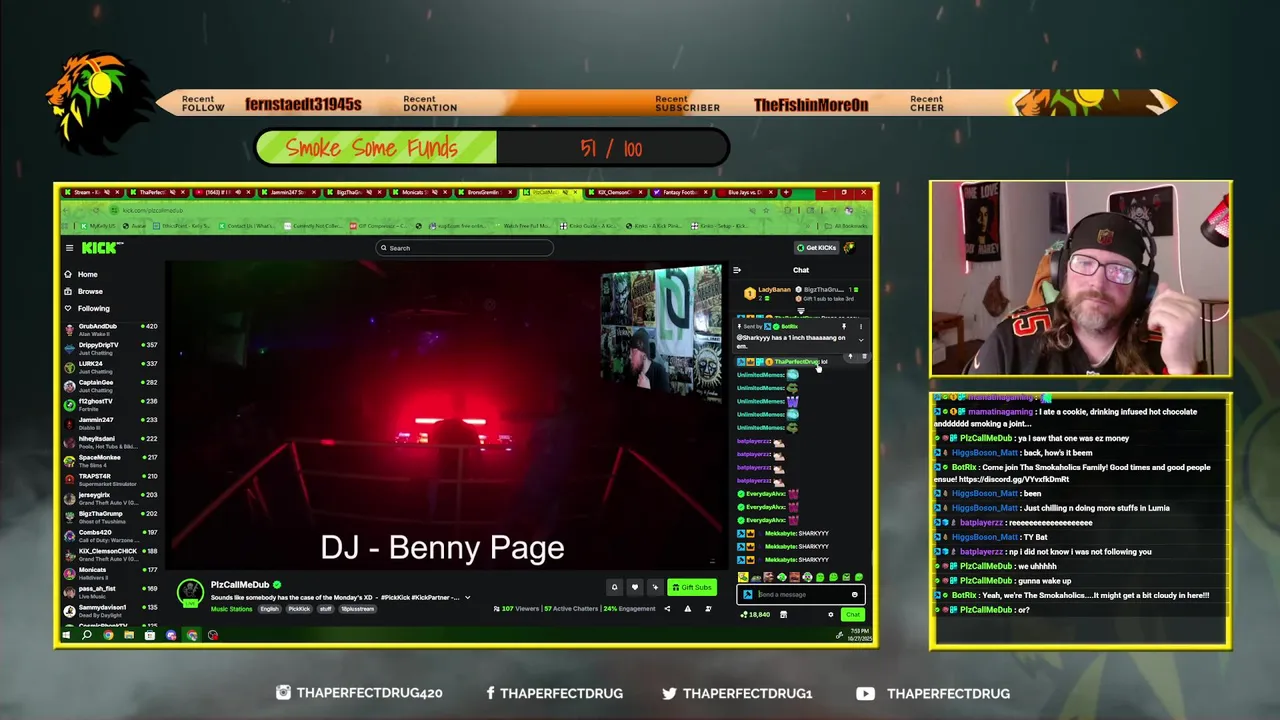Click the pin icon on pinned message
Screen dimensions: 1280x720
[x=844, y=326]
